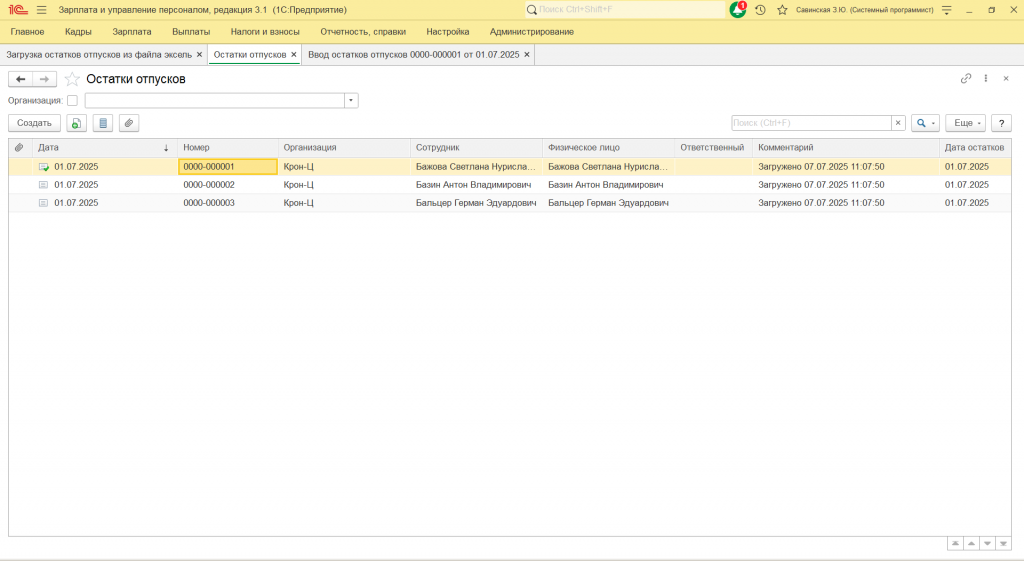Screen dimensions: 1024x561
Task: Open the Администрирование menu
Action: tap(532, 31)
